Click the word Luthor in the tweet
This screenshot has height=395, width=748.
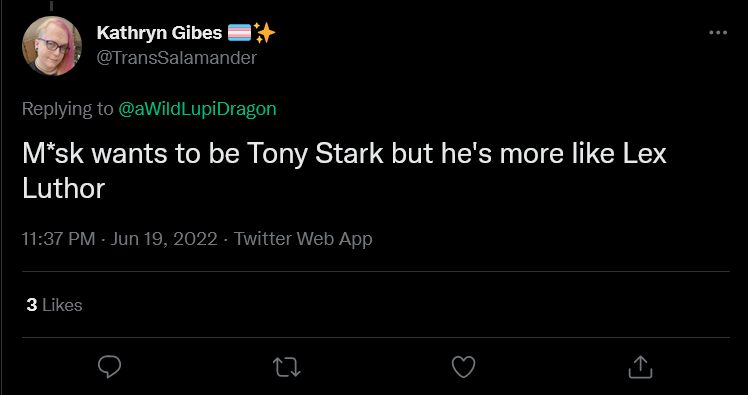[63, 189]
